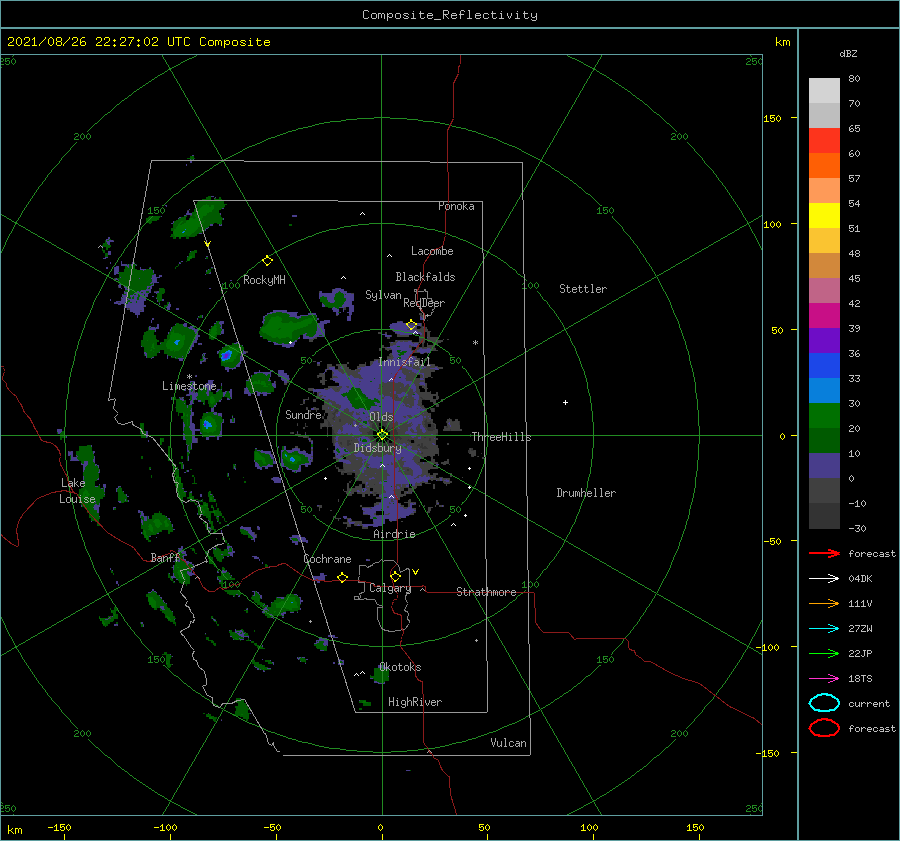This screenshot has width=900, height=841.
Task: Click the Okotoks label
Action: coord(400,667)
